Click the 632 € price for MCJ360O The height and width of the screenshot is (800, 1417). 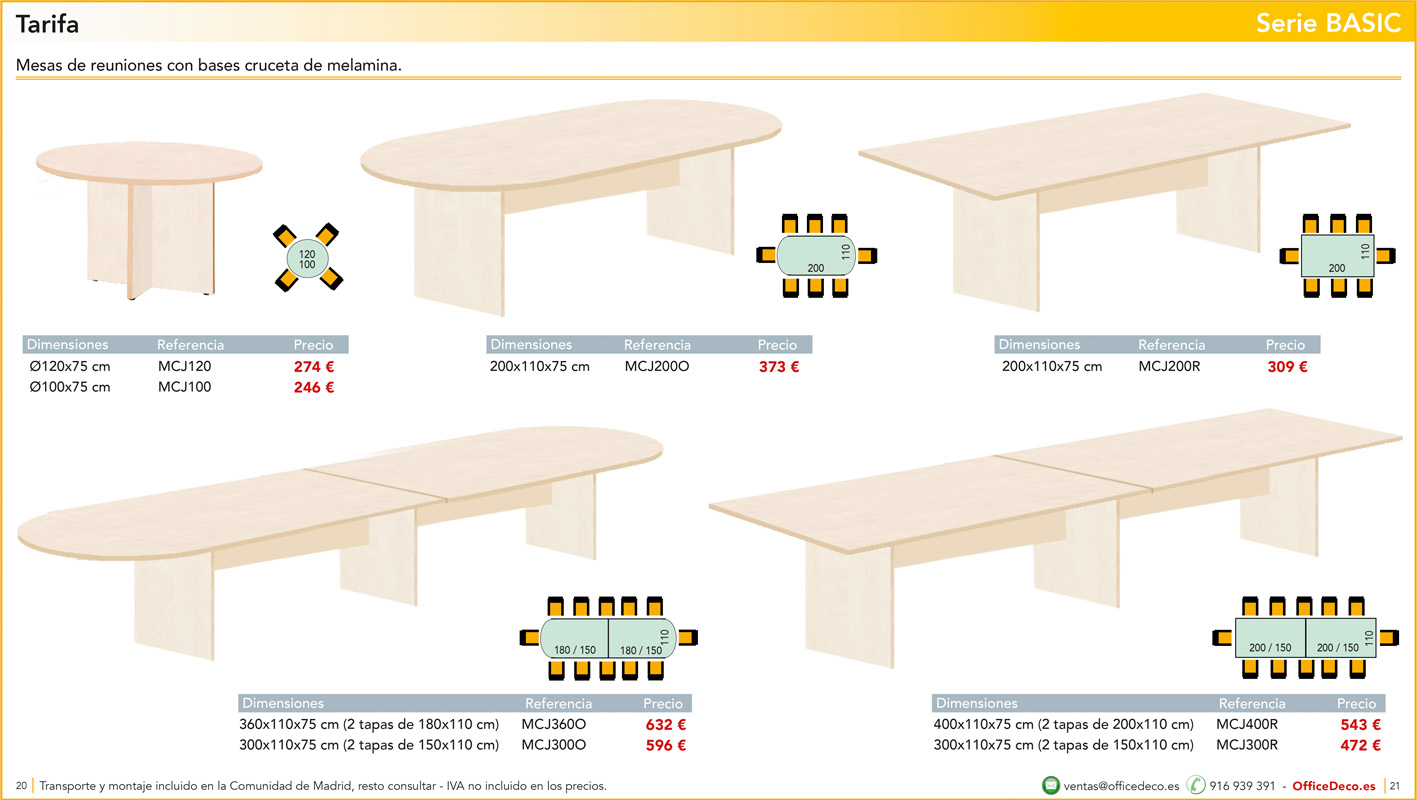click(x=666, y=725)
